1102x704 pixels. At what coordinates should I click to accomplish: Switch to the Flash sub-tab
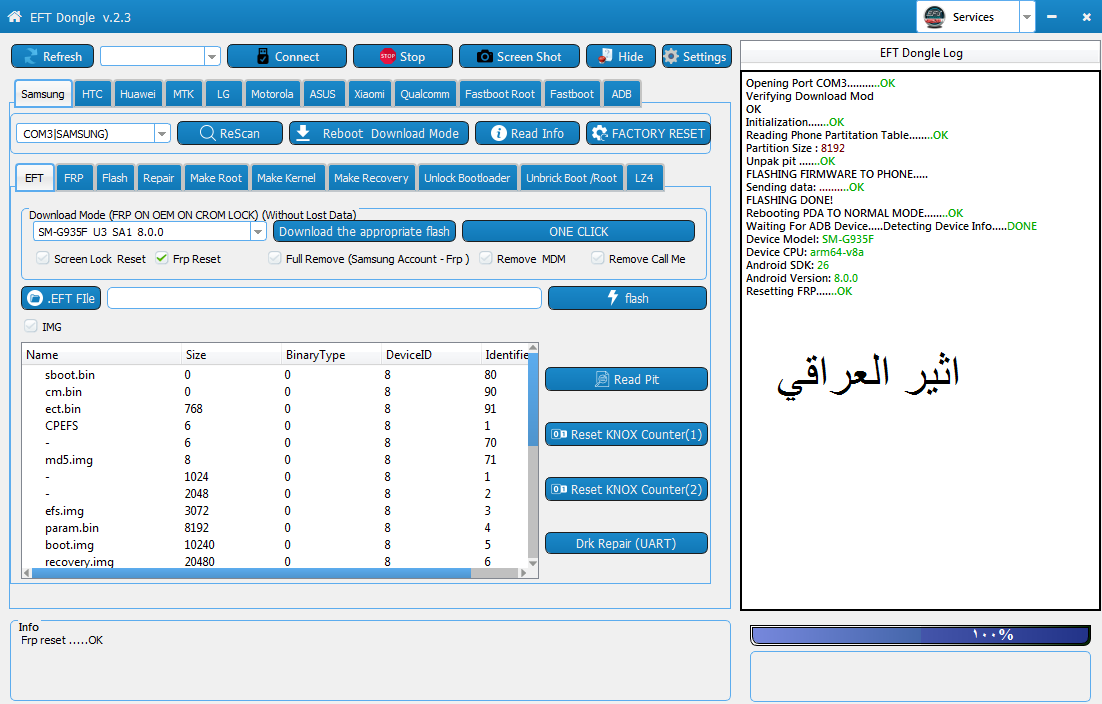[x=115, y=178]
